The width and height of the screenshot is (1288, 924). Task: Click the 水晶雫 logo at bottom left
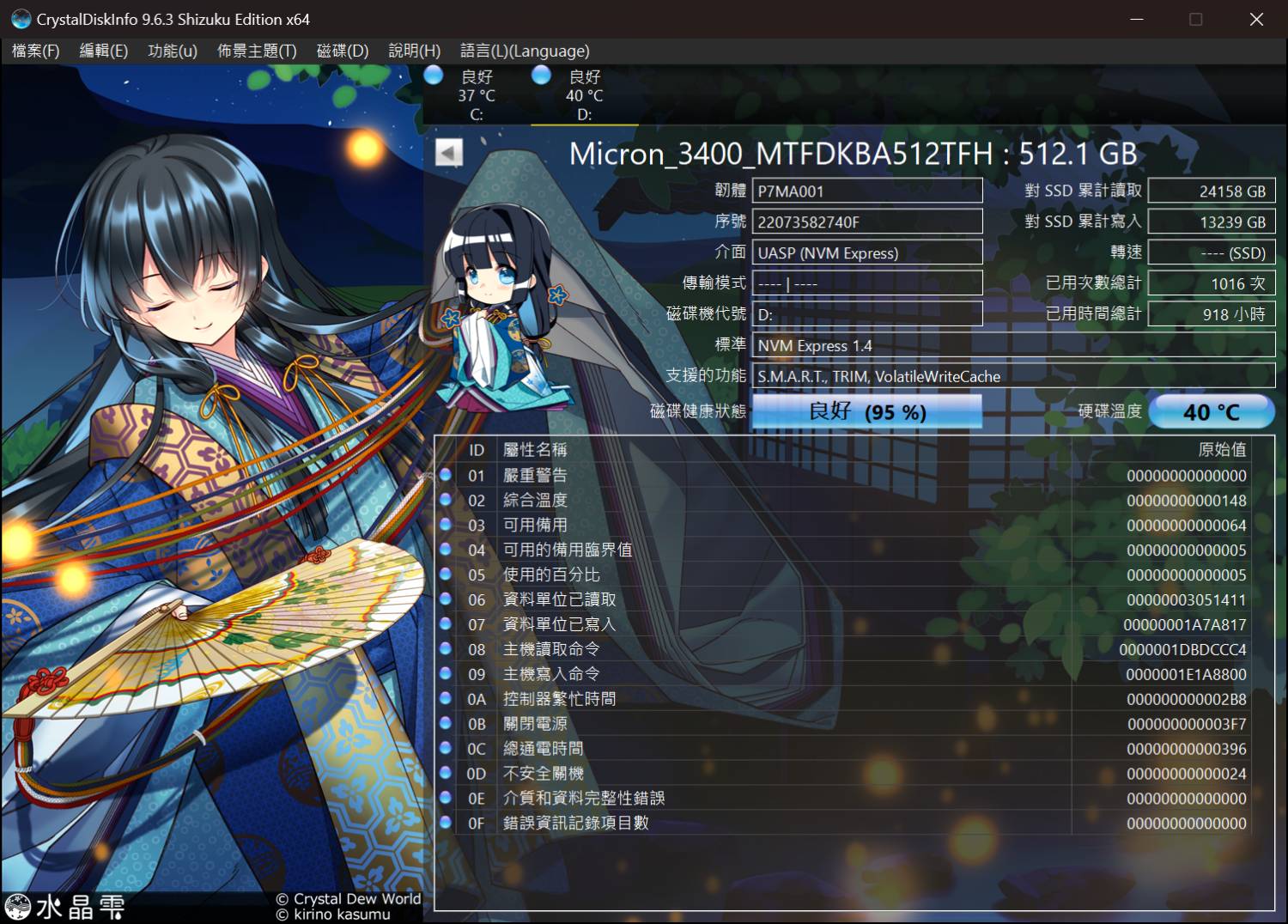pos(64,907)
